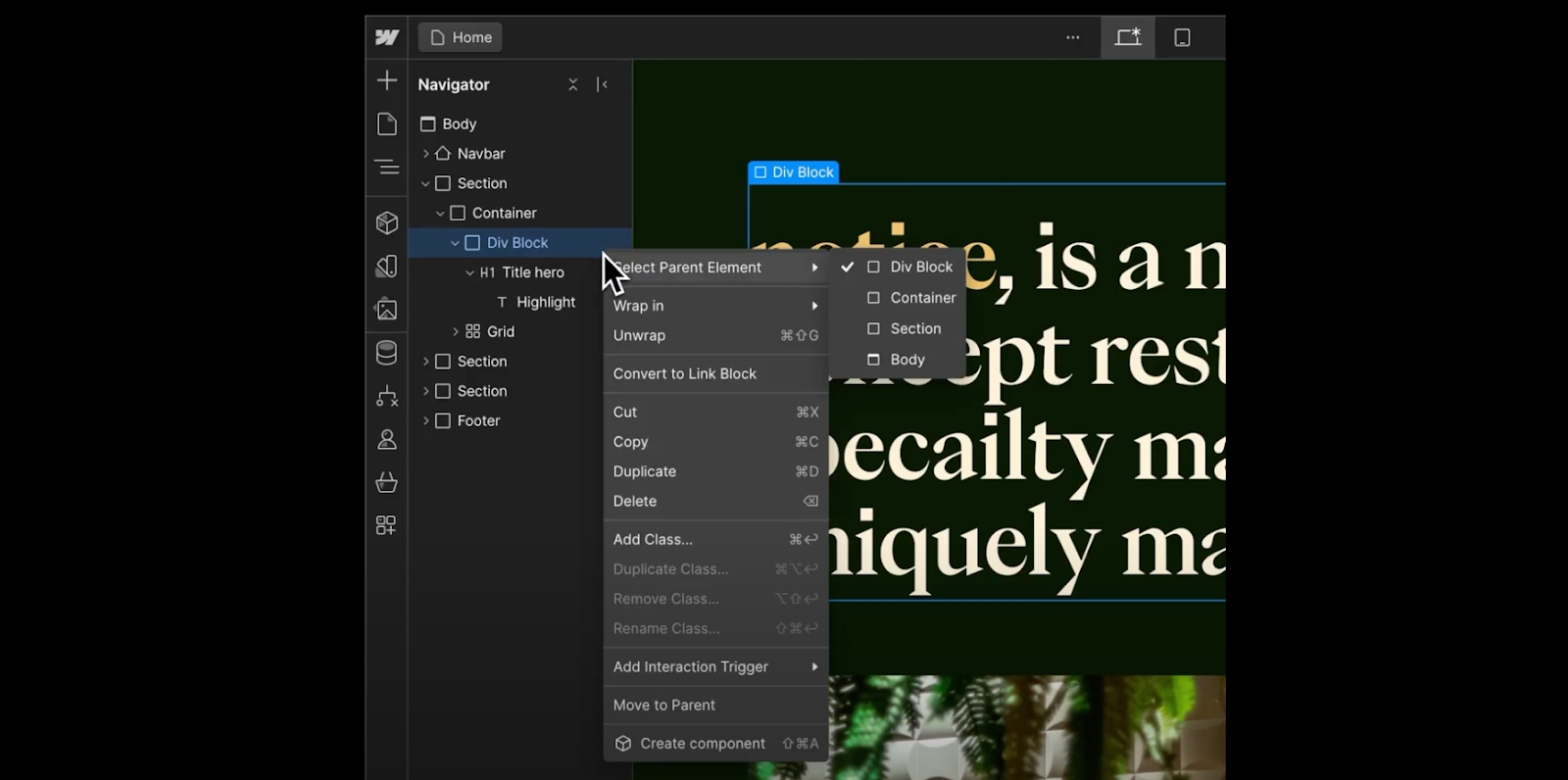Select the Highlight text element in Navigator

545,302
